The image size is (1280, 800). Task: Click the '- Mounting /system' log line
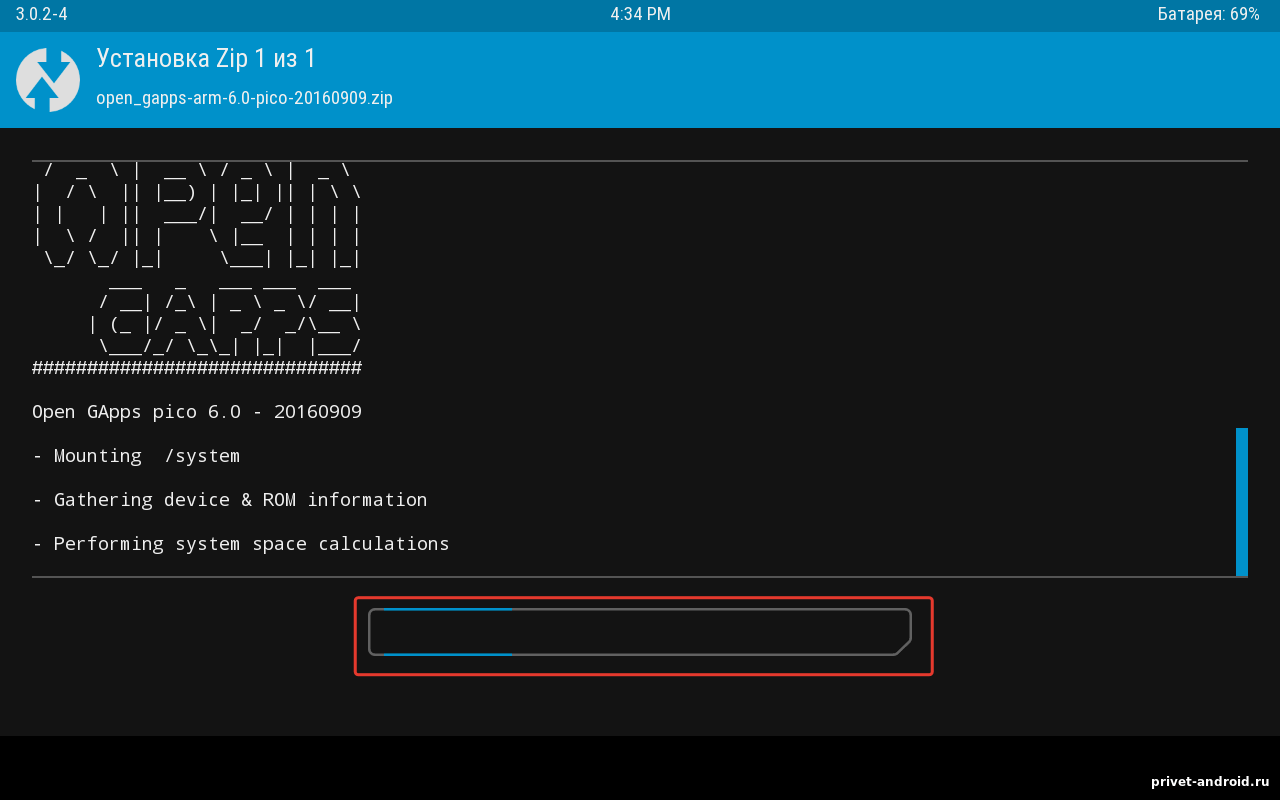(x=136, y=456)
